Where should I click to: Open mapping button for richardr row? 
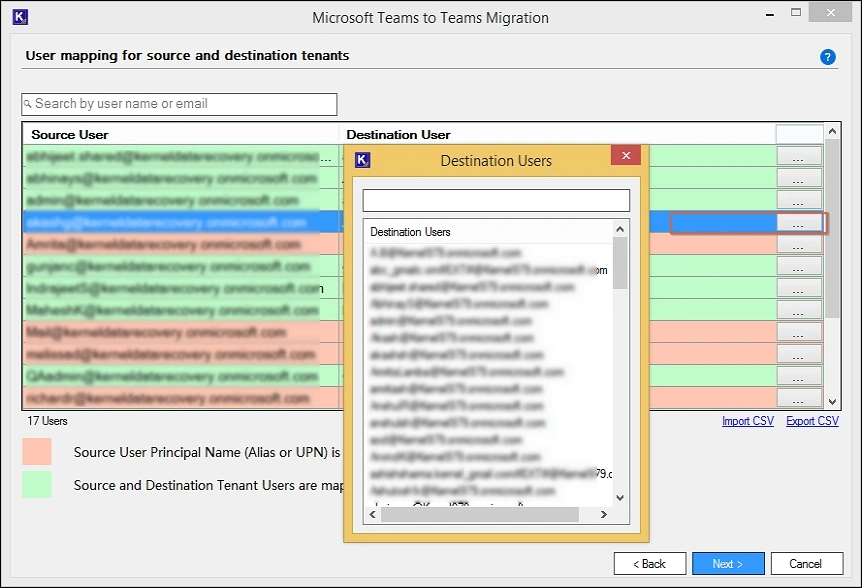(799, 397)
